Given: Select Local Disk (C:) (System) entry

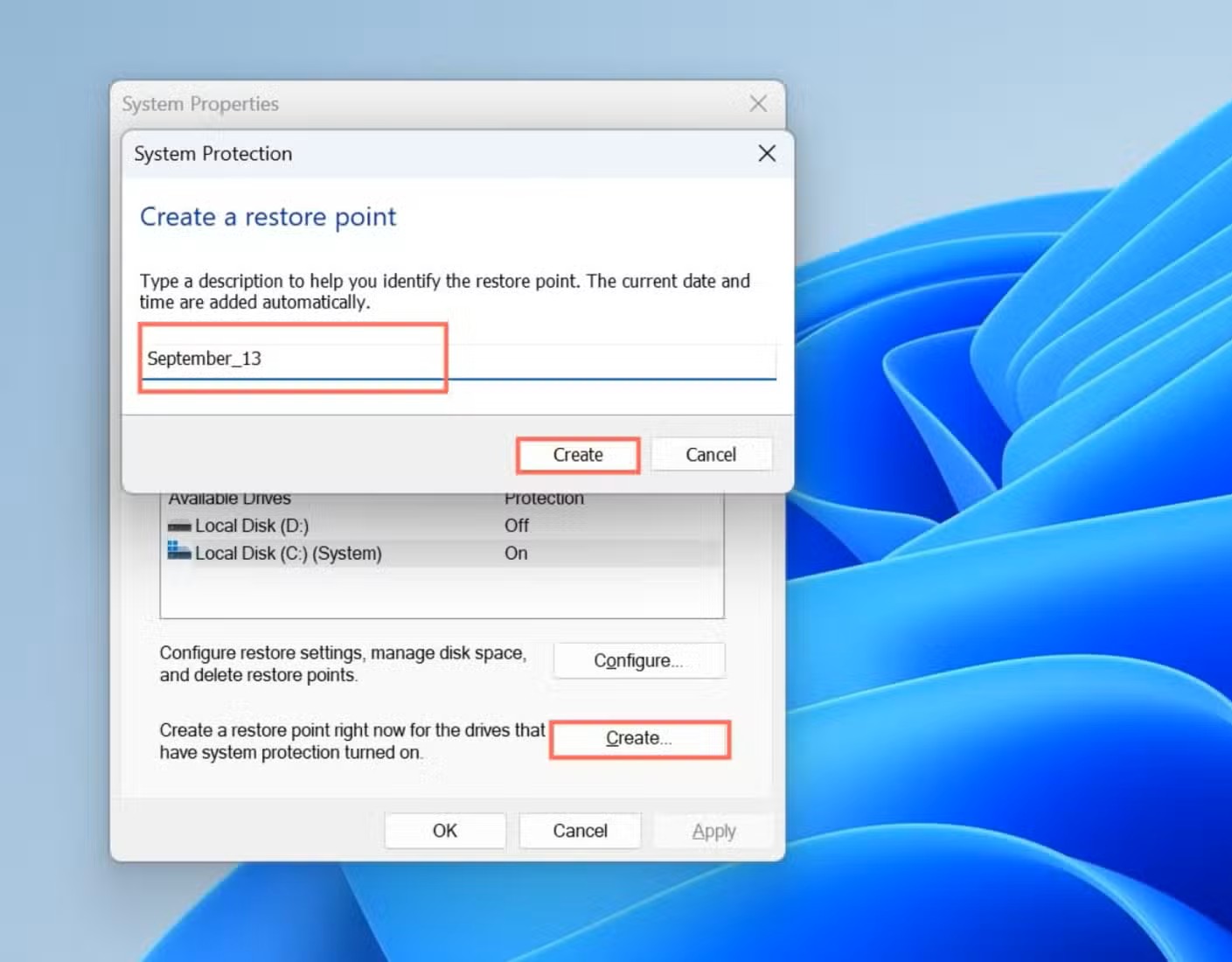Looking at the screenshot, I should [289, 553].
